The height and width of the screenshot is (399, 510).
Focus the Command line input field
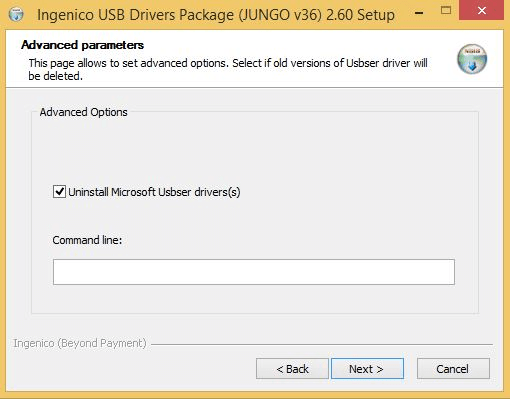click(x=254, y=272)
